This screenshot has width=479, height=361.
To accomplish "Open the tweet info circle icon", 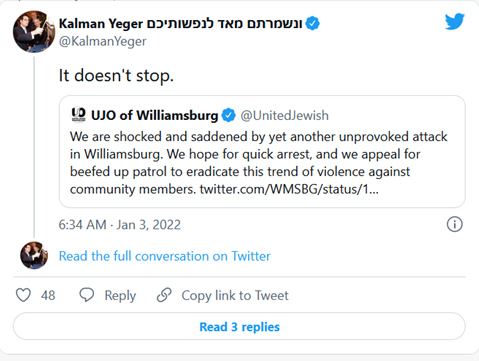I will pyautogui.click(x=455, y=224).
